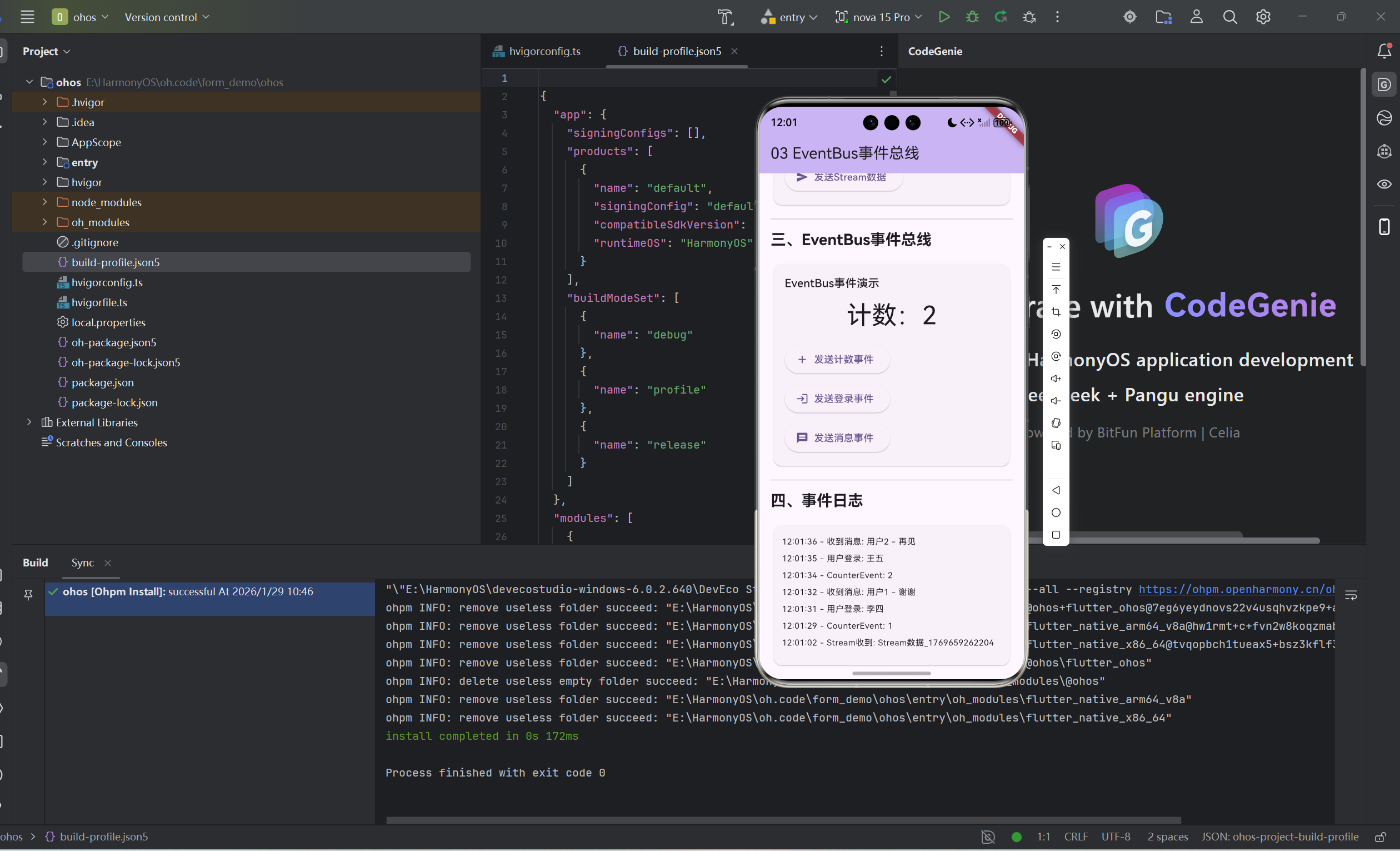Click the green Run button

point(944,17)
